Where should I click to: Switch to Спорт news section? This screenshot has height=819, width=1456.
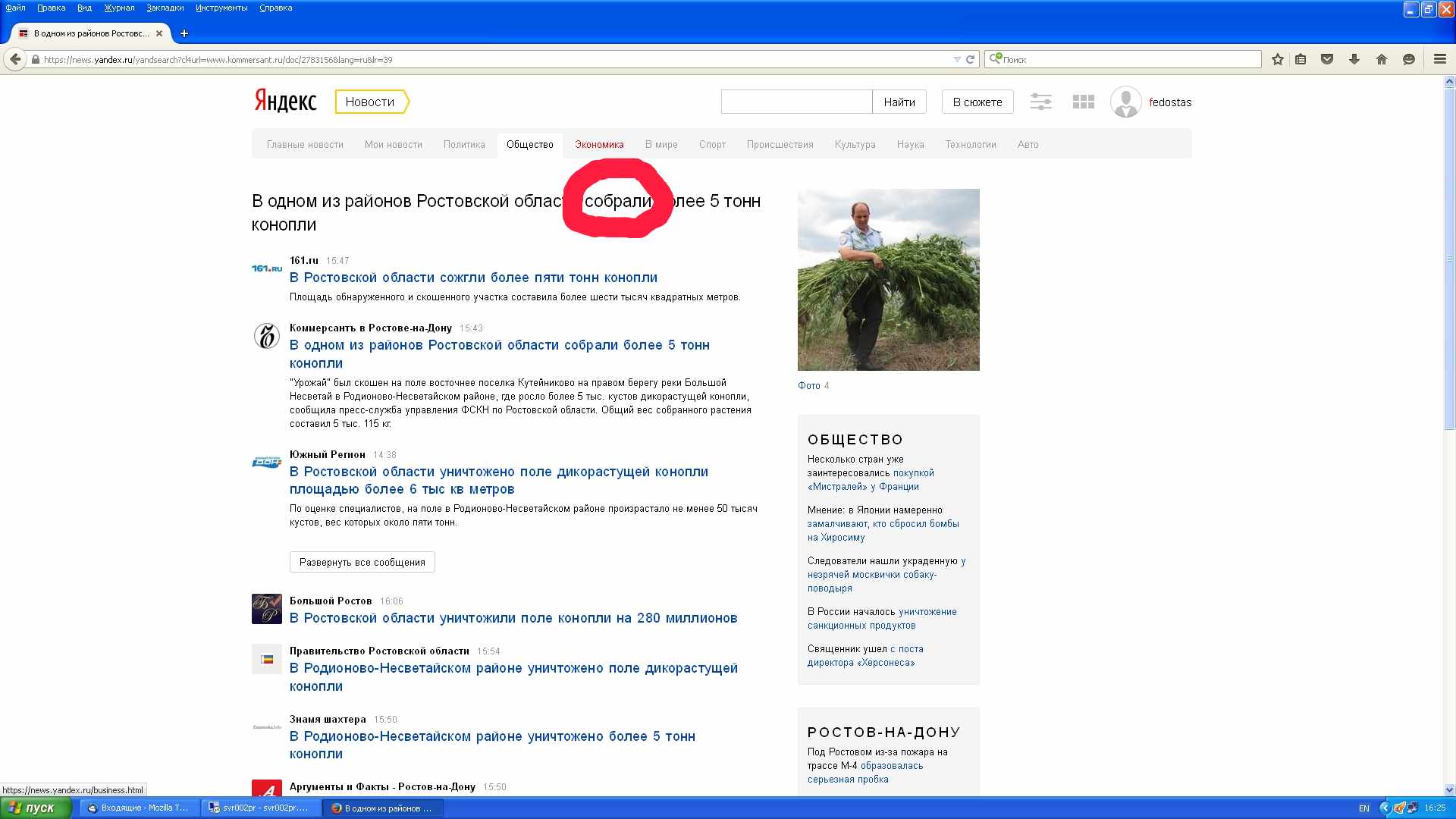712,145
